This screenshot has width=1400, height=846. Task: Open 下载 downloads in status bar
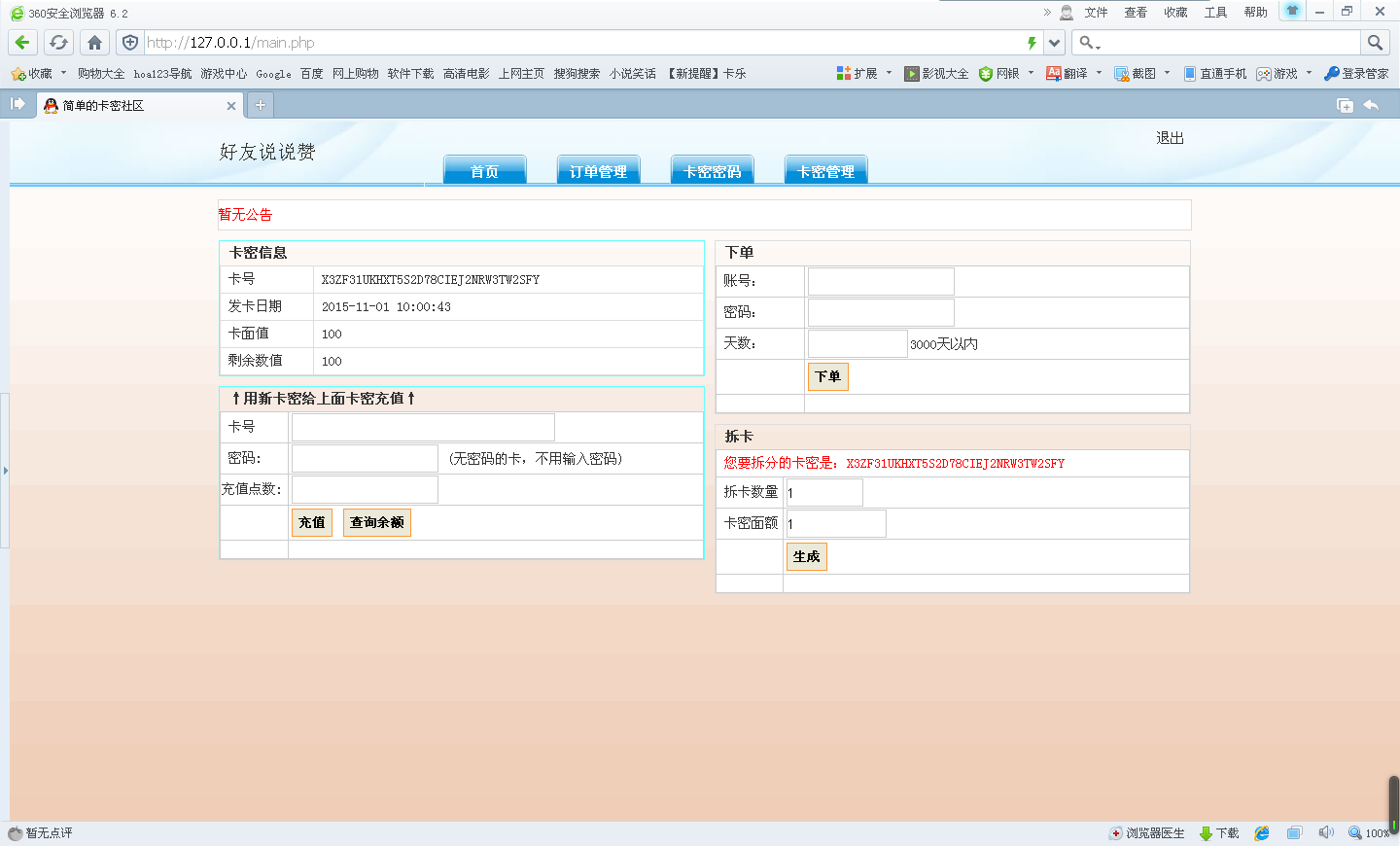1219,833
